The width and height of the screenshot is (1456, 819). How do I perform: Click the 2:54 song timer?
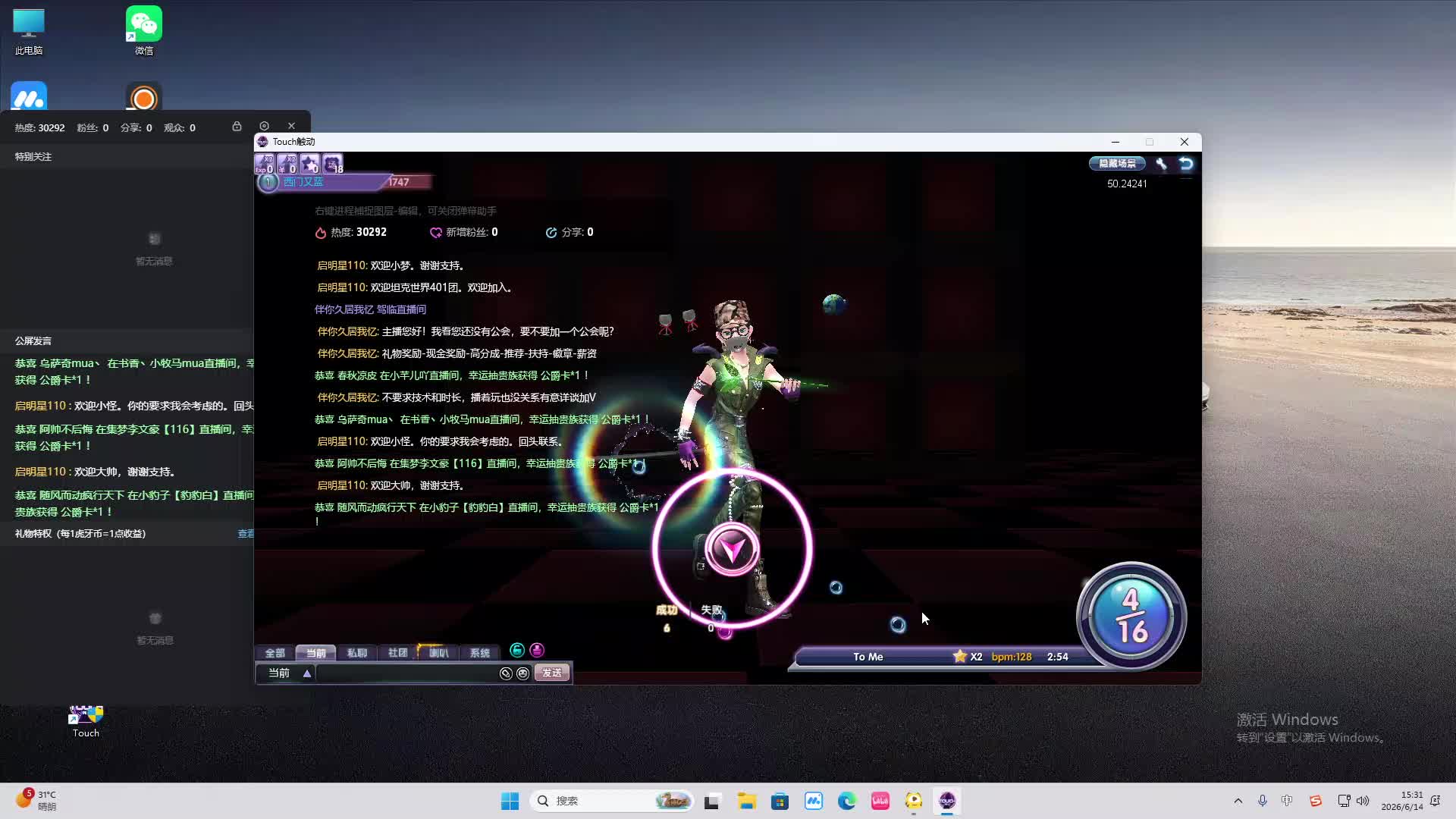[1057, 657]
